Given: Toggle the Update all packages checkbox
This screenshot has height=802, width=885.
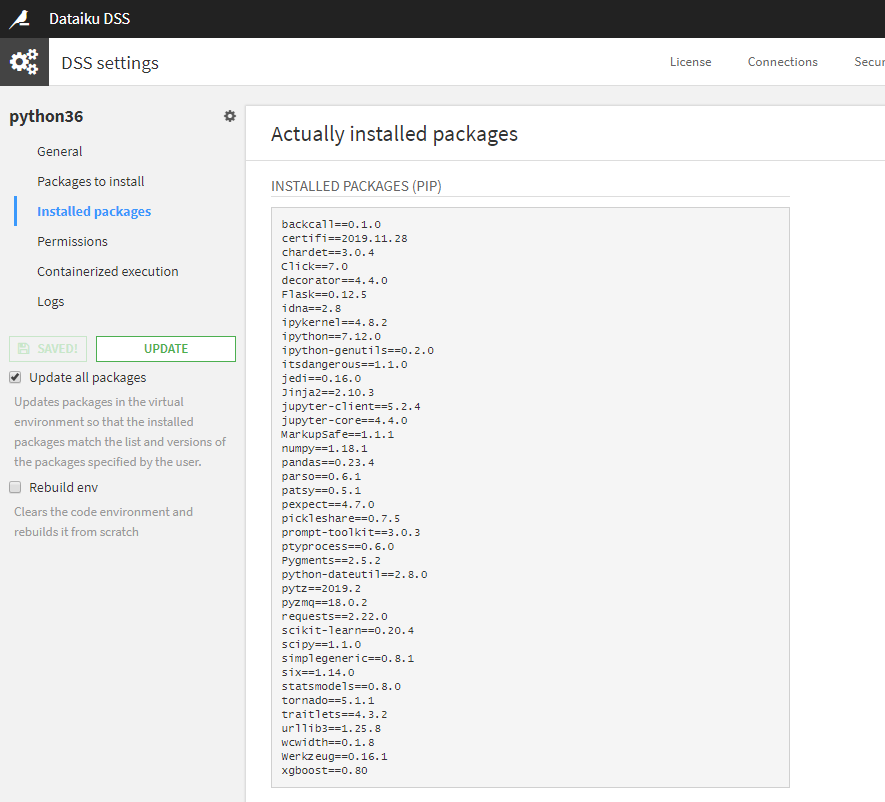Looking at the screenshot, I should click(x=15, y=378).
